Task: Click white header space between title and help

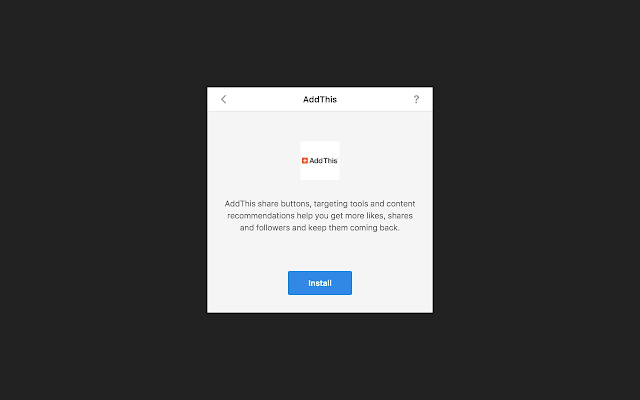Action: tap(375, 99)
